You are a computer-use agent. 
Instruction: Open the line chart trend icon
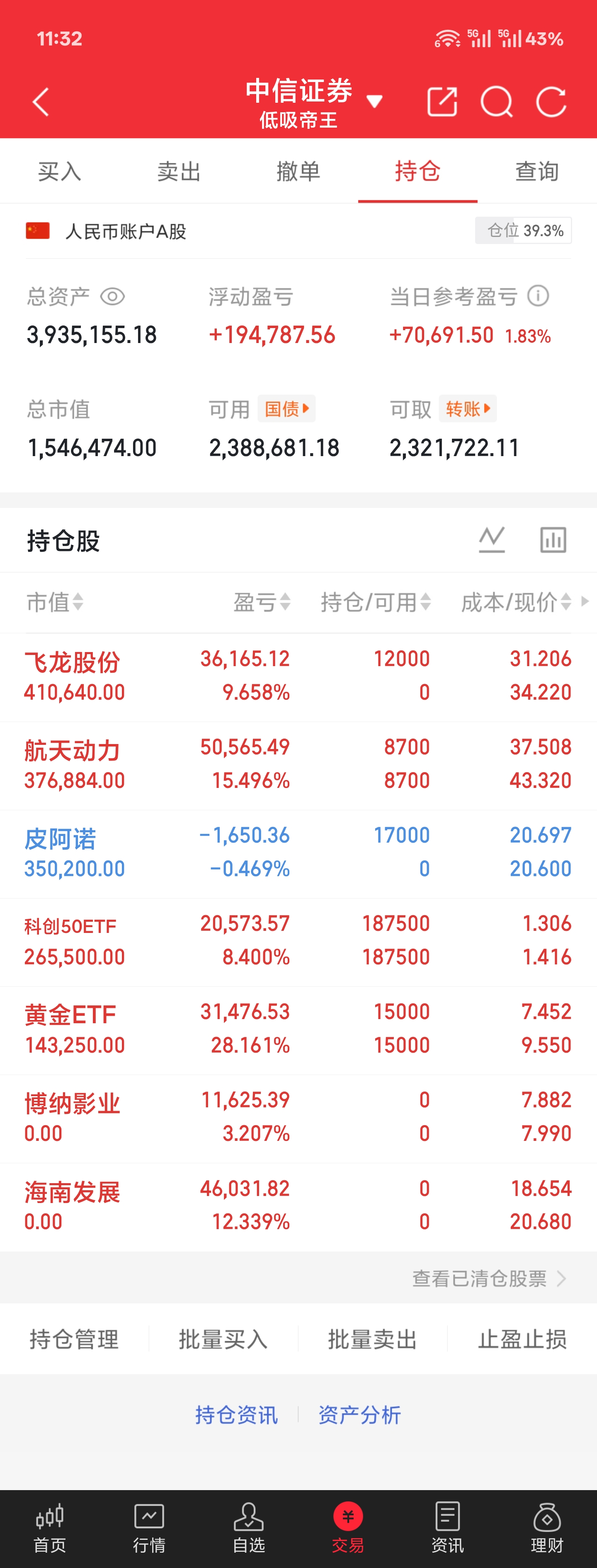[492, 540]
